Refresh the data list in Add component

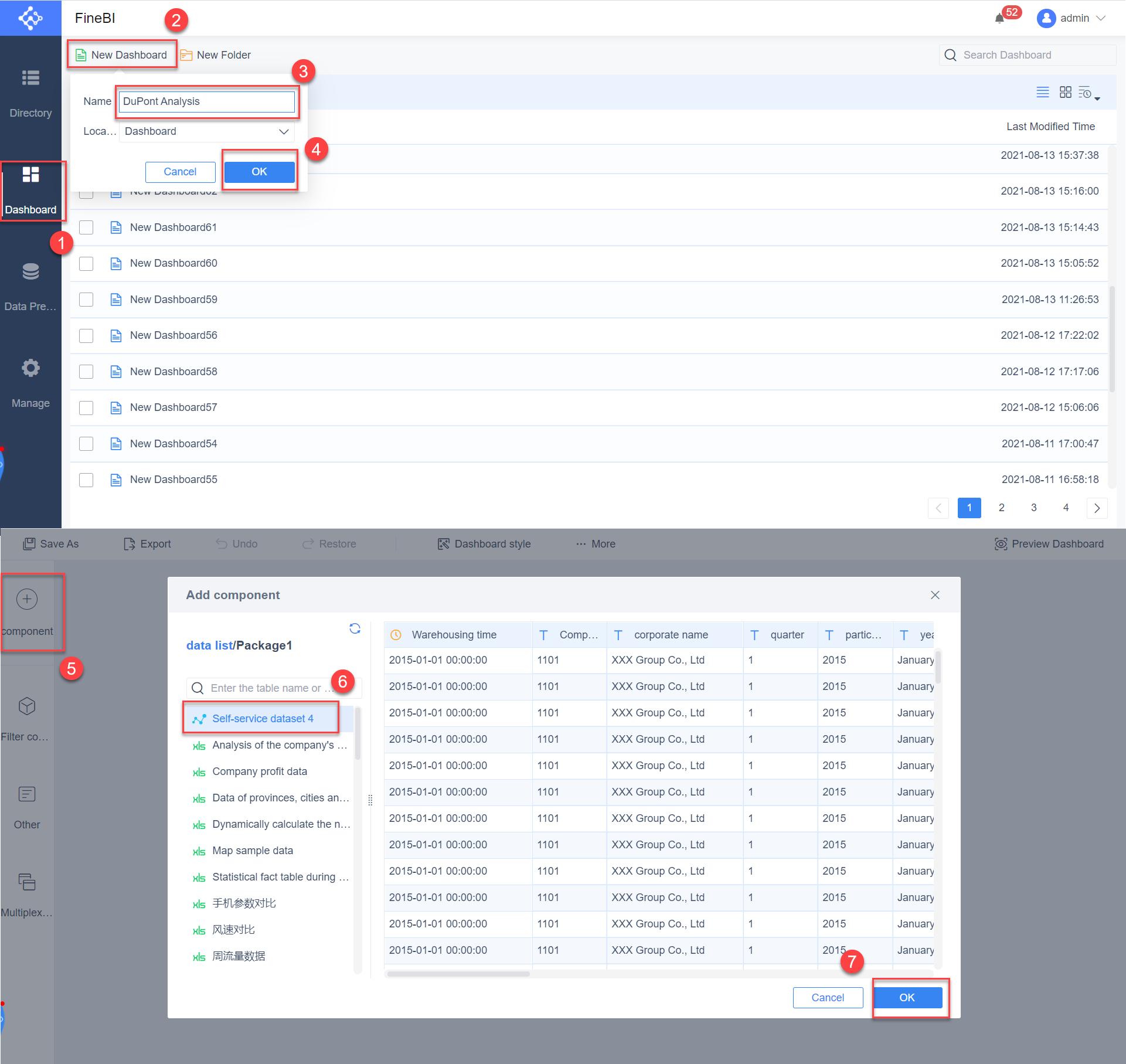(355, 628)
